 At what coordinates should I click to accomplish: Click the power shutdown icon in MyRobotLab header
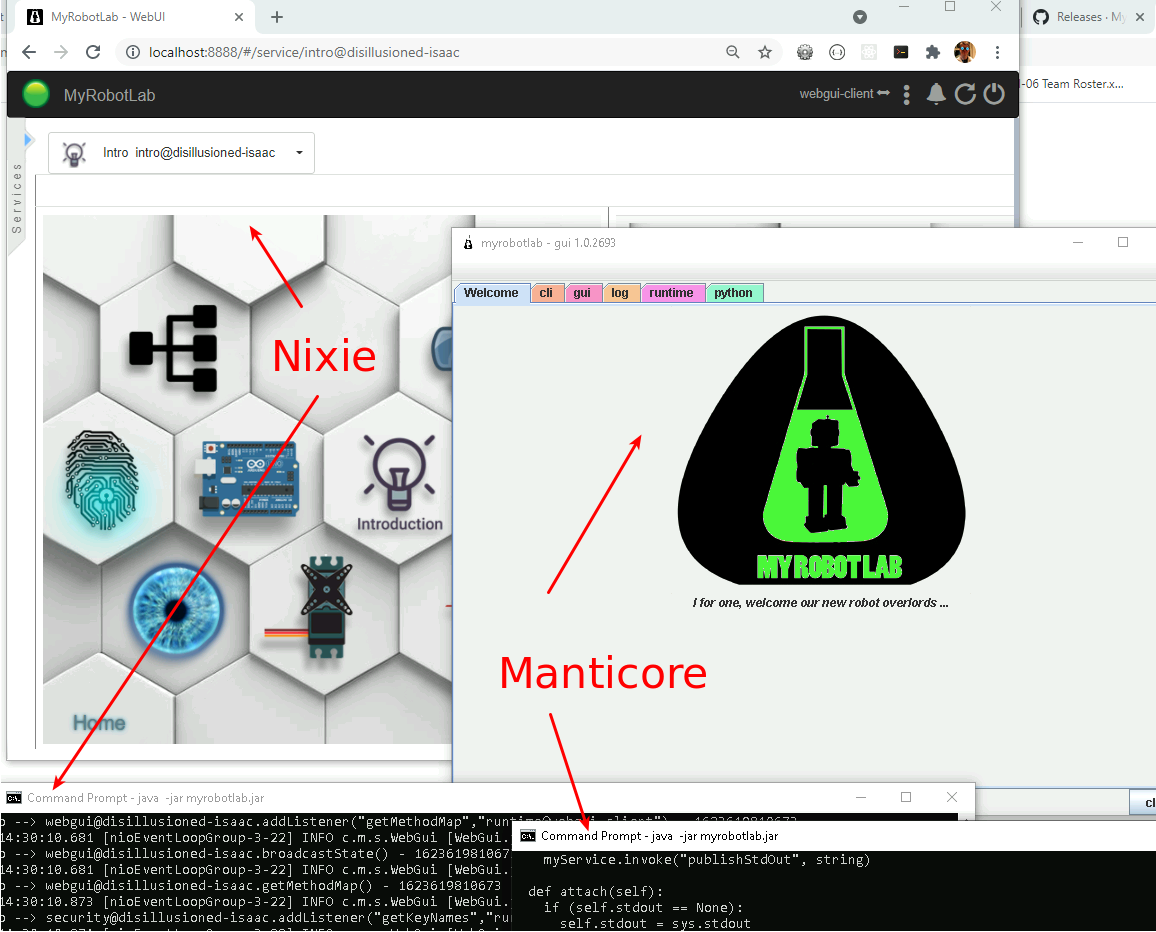(994, 94)
